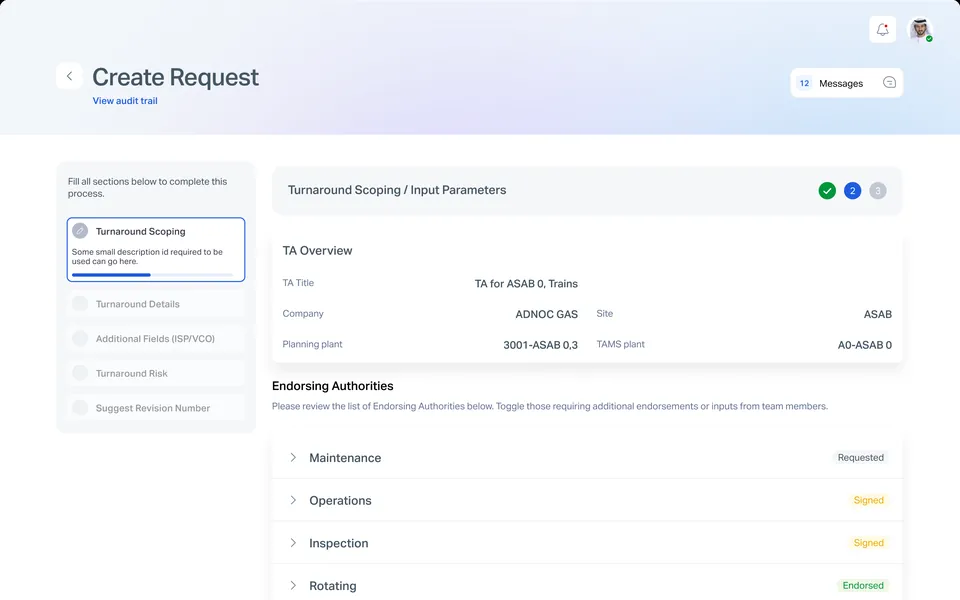Go to step 2 indicator
Image resolution: width=960 pixels, height=600 pixels.
tap(852, 190)
